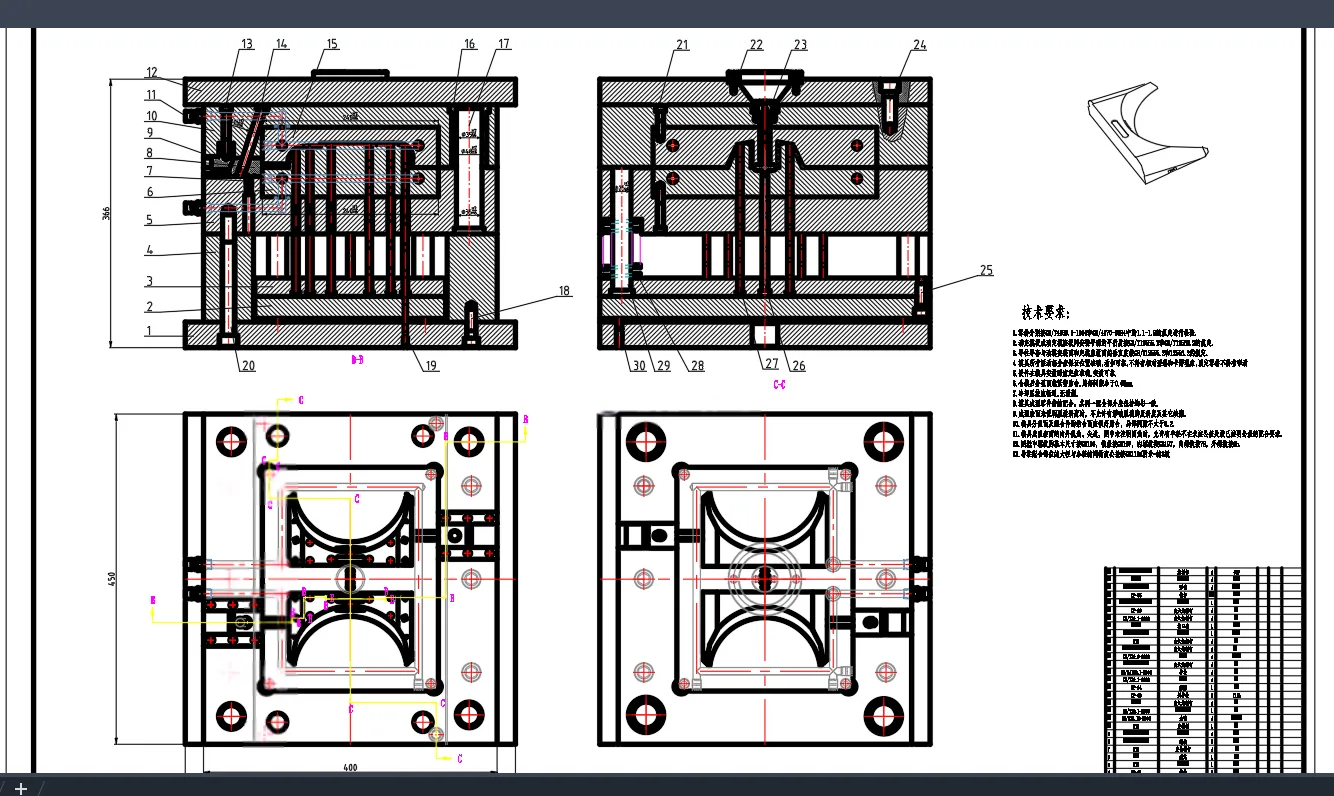
Task: Click part balloon number 19
Action: [x=430, y=366]
